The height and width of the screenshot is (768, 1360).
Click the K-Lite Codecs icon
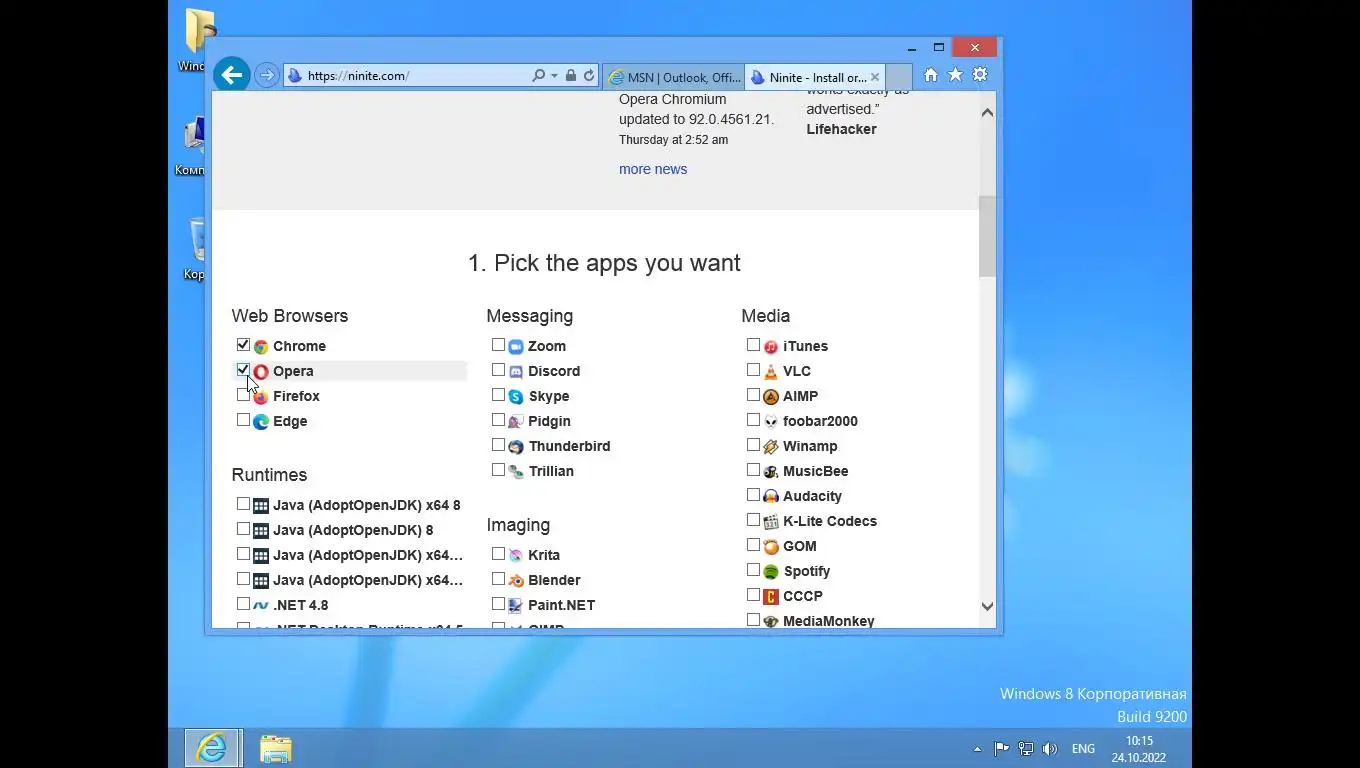(771, 522)
